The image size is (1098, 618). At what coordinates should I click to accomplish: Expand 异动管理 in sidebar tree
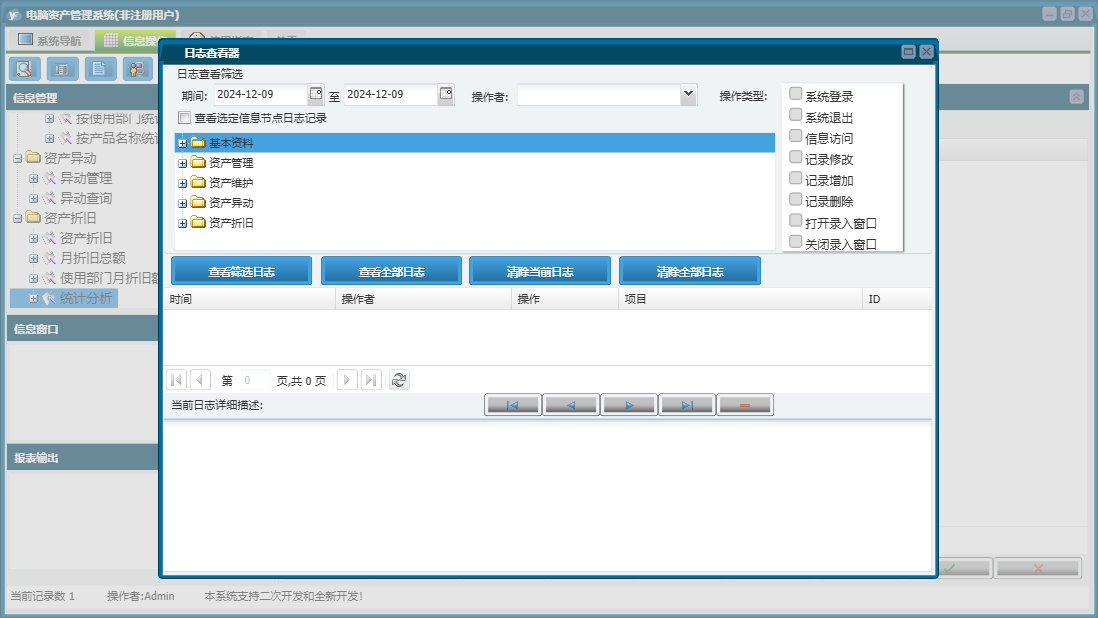34,178
